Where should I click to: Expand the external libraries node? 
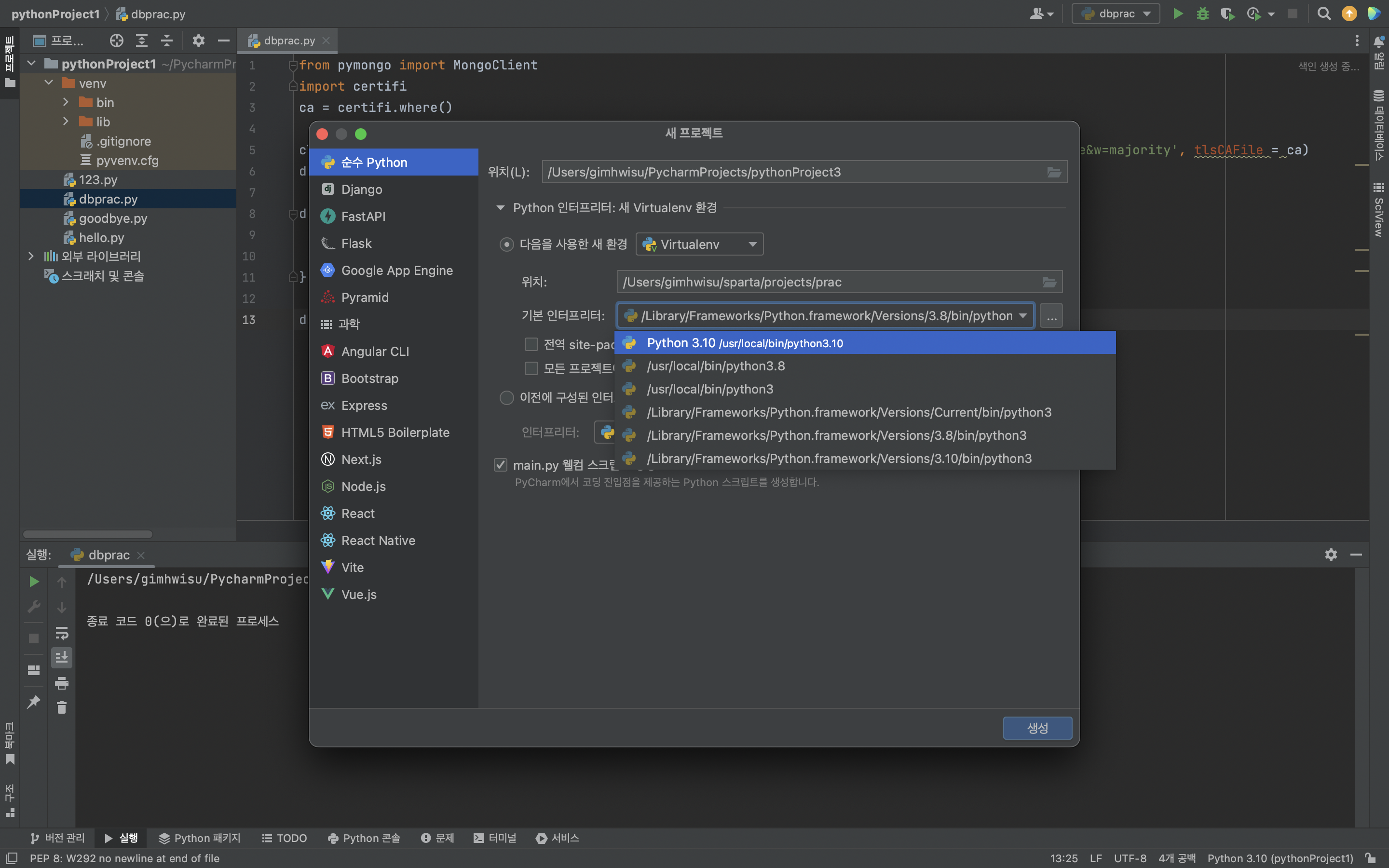(31, 257)
